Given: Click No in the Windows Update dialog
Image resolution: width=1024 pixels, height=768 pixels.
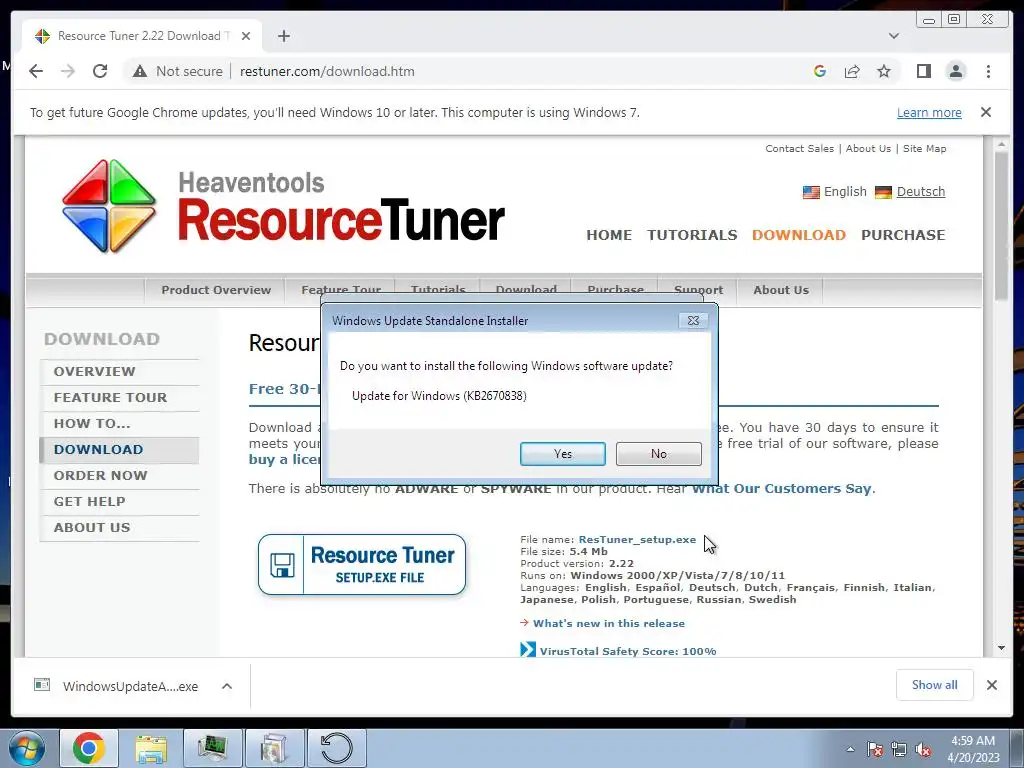Looking at the screenshot, I should (x=658, y=454).
